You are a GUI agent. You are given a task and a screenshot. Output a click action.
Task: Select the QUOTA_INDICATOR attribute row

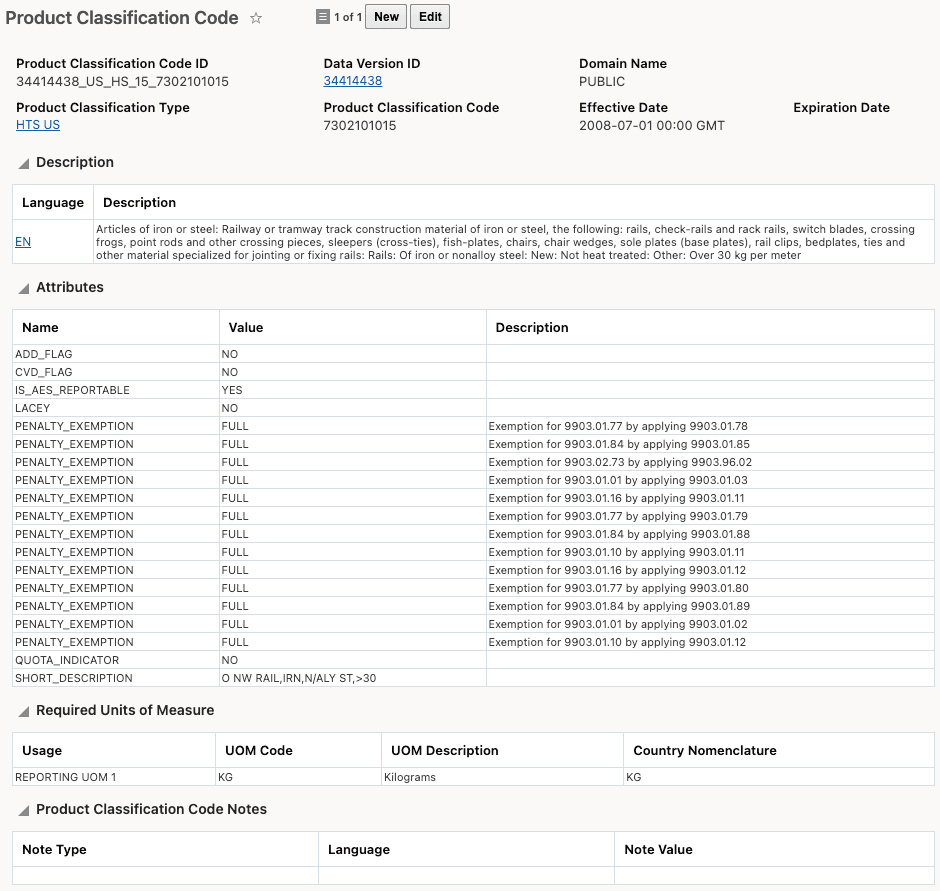pyautogui.click(x=115, y=659)
